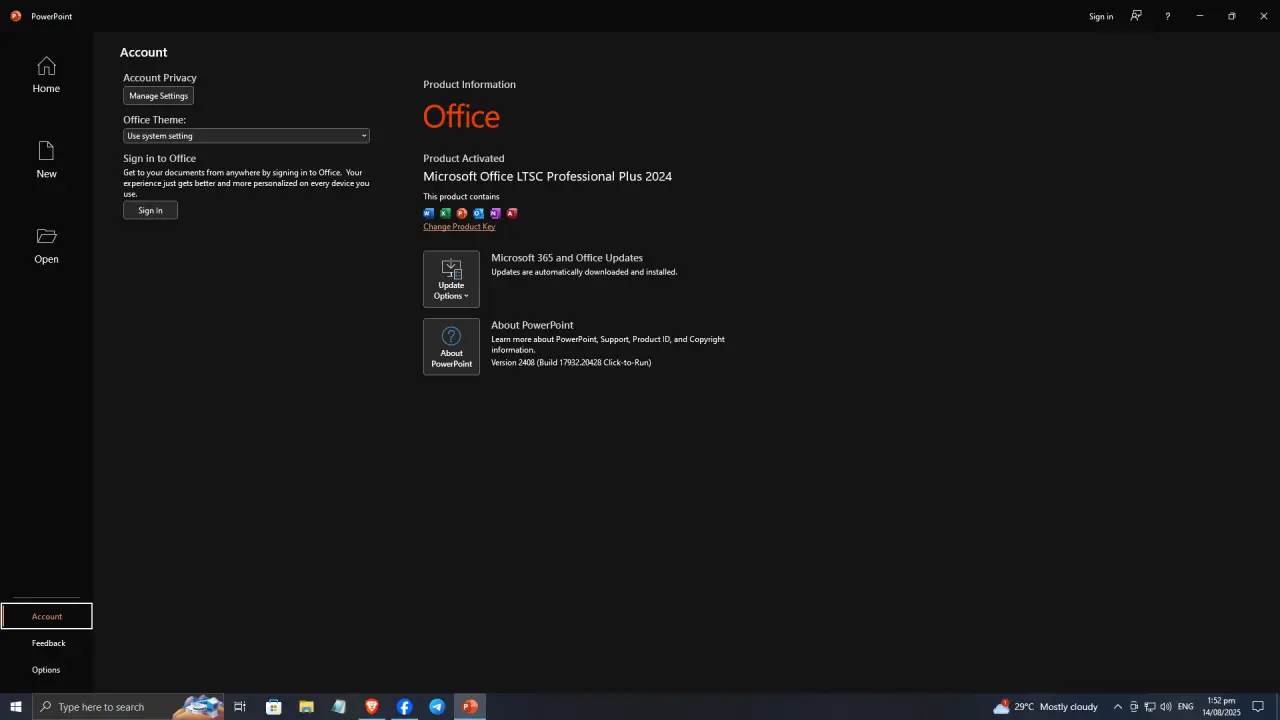Click the Microsoft Office LTSC Professional Plus 2024 text
The height and width of the screenshot is (720, 1280).
pos(547,176)
